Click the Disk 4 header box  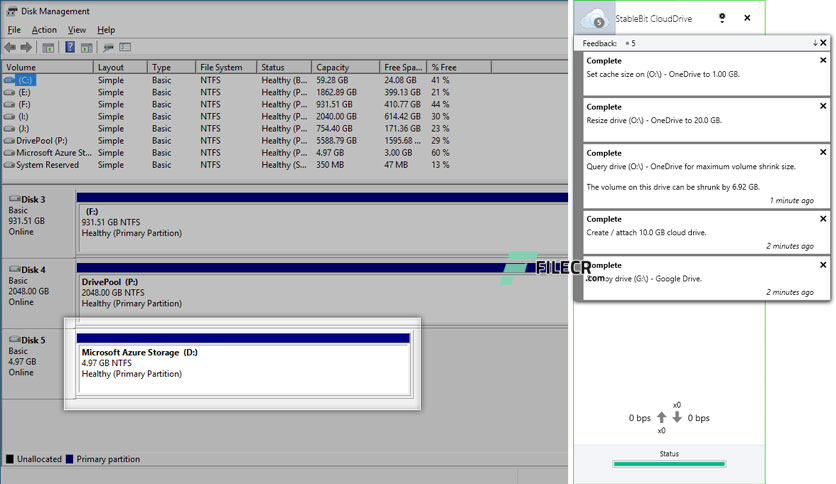pos(38,292)
